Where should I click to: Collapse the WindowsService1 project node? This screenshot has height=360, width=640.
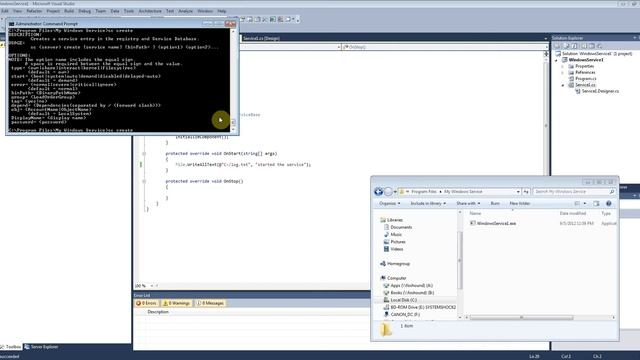click(556, 60)
